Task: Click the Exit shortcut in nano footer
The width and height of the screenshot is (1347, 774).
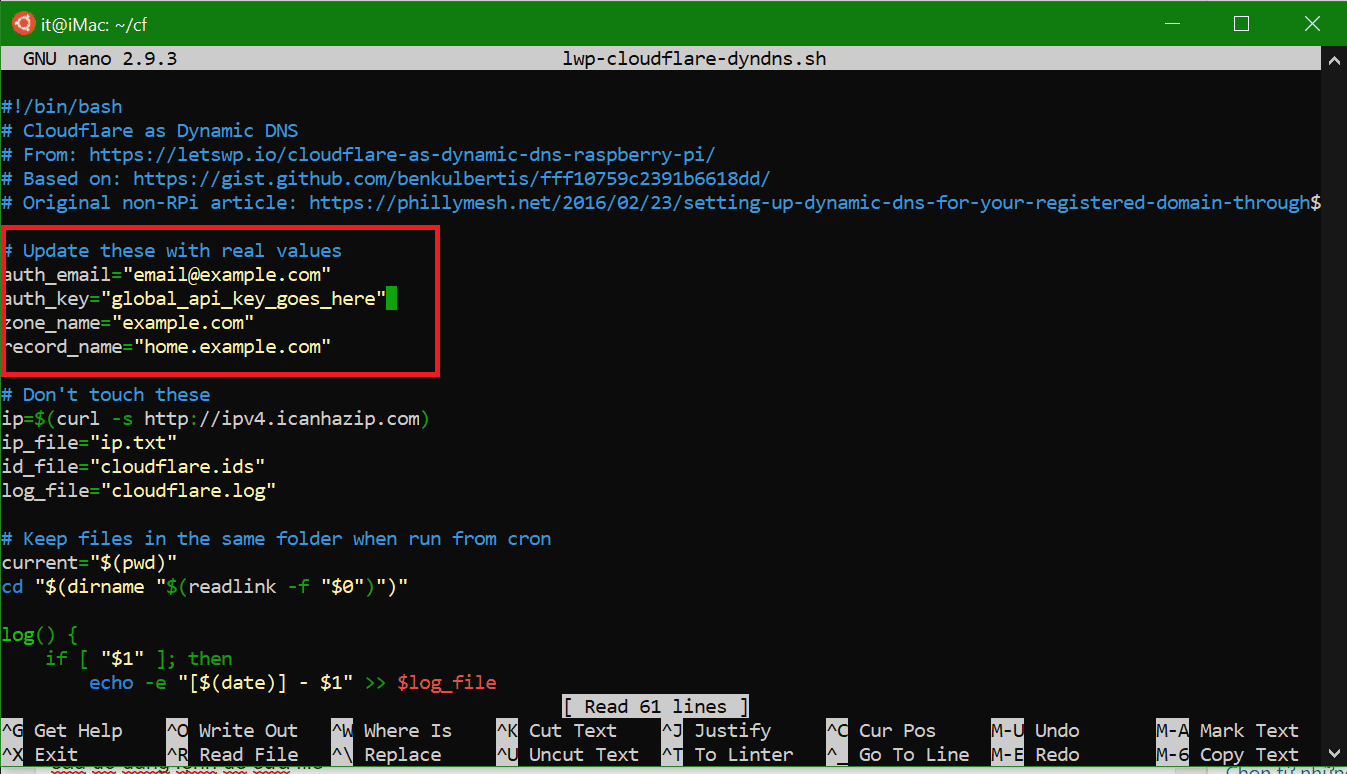Action: click(55, 755)
